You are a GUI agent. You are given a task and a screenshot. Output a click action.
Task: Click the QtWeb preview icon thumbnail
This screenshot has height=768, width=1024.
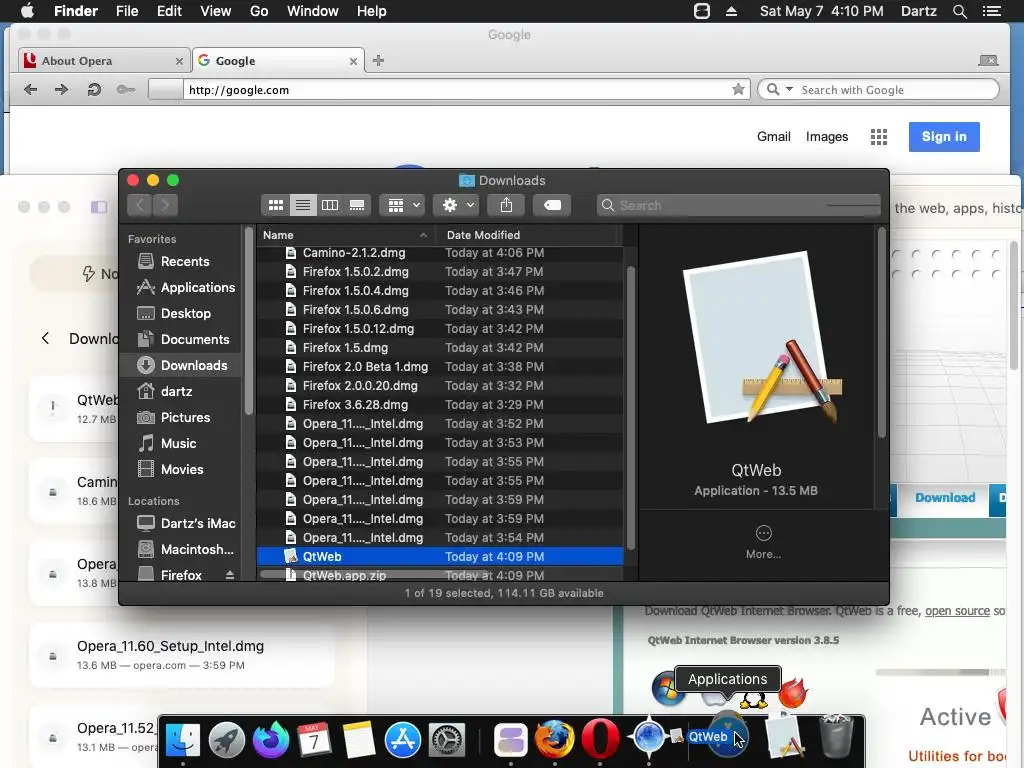pyautogui.click(x=761, y=340)
